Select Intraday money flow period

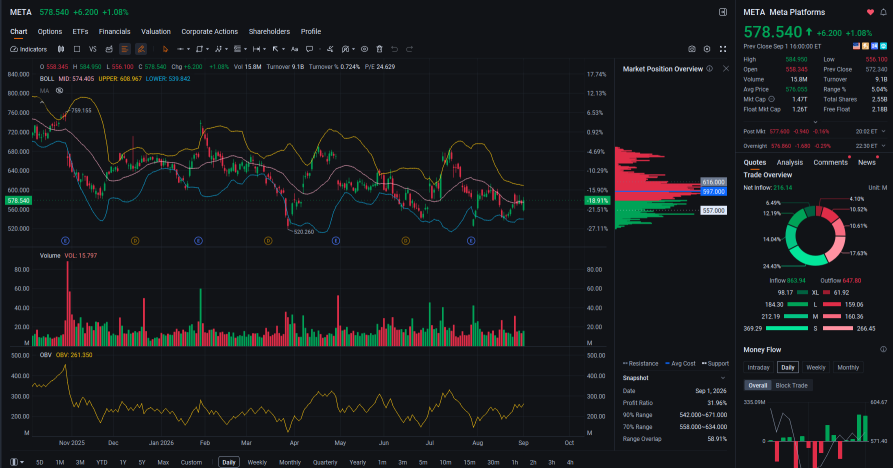coord(759,368)
